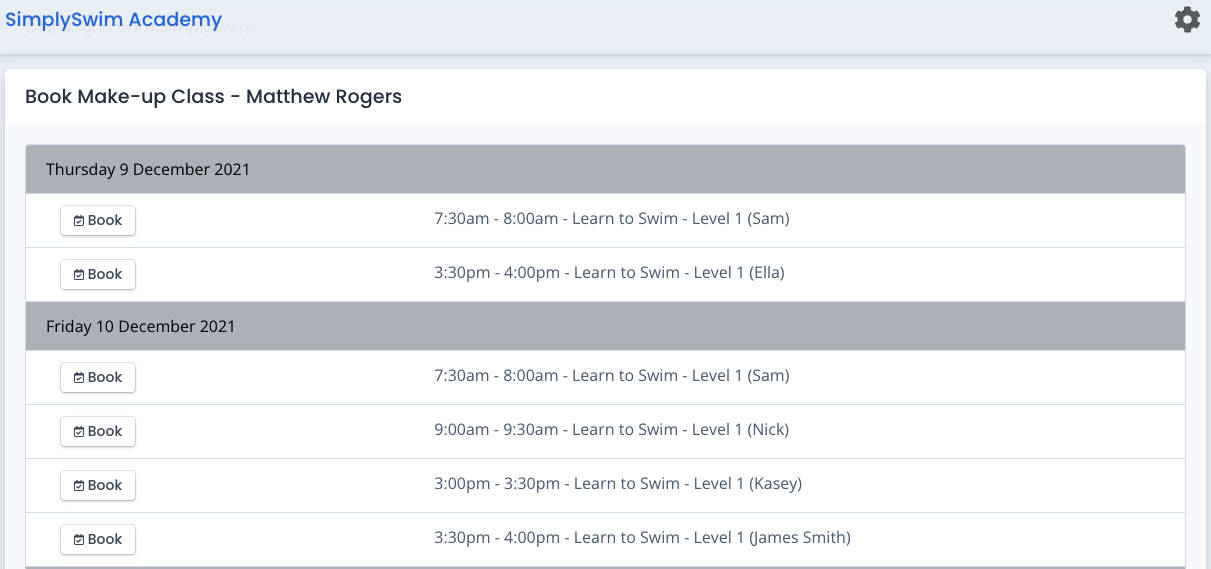Open the settings gear icon

pyautogui.click(x=1187, y=19)
